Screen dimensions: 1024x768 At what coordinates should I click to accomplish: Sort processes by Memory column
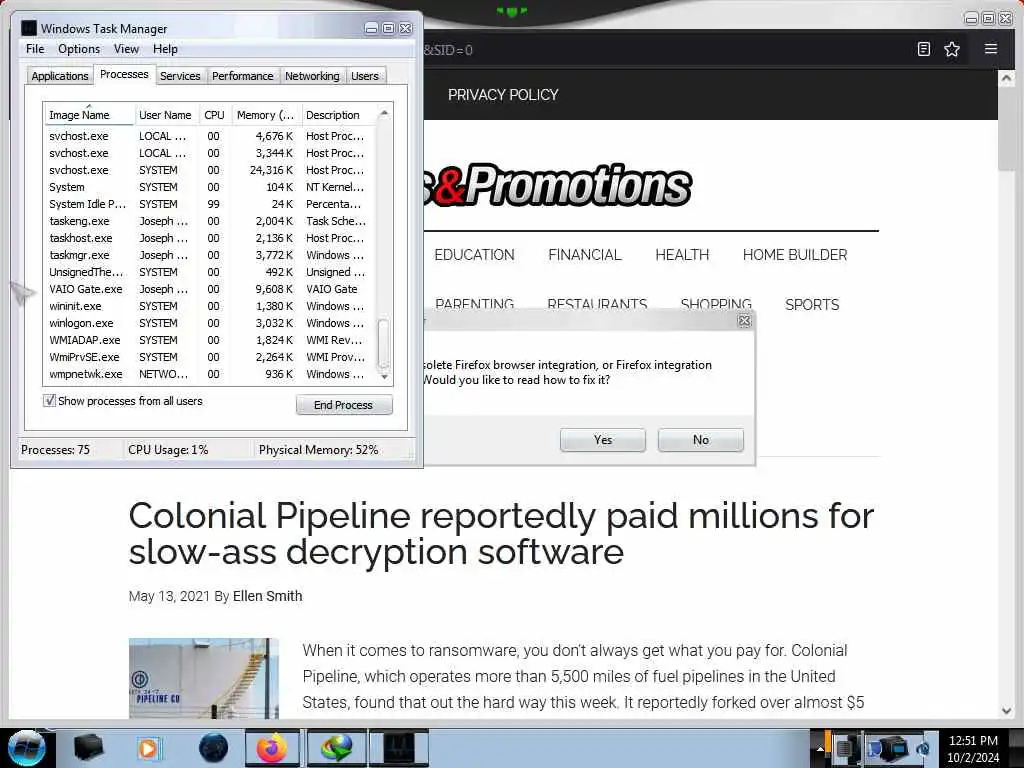click(265, 115)
